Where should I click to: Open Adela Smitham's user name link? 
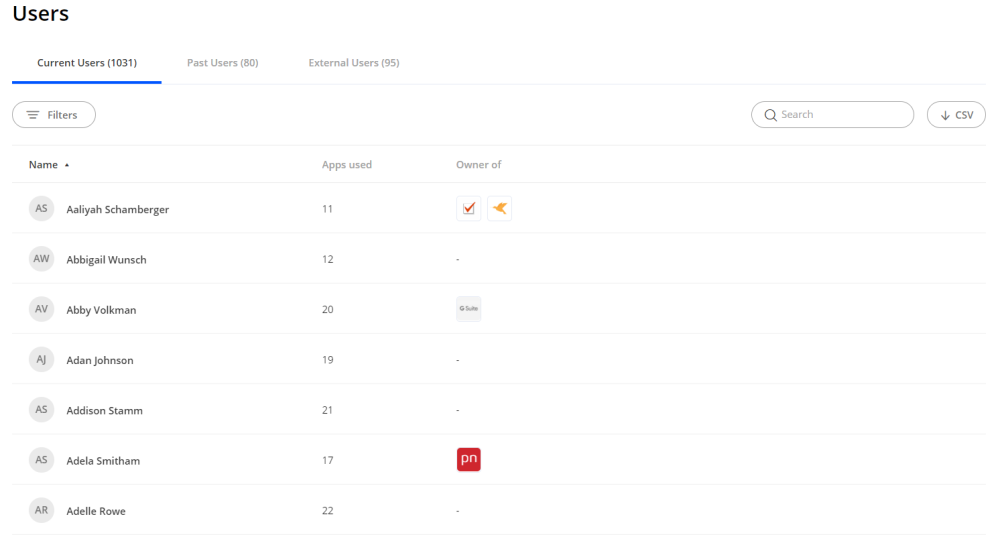pos(103,461)
